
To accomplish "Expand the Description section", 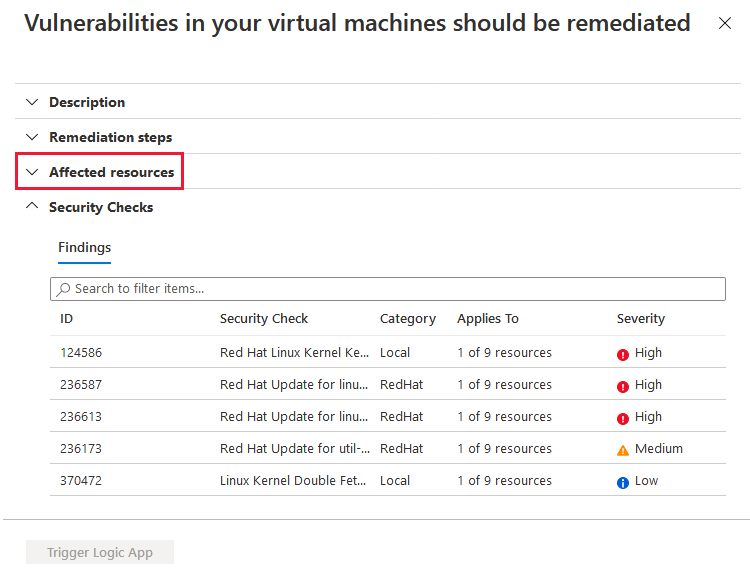I will [87, 102].
